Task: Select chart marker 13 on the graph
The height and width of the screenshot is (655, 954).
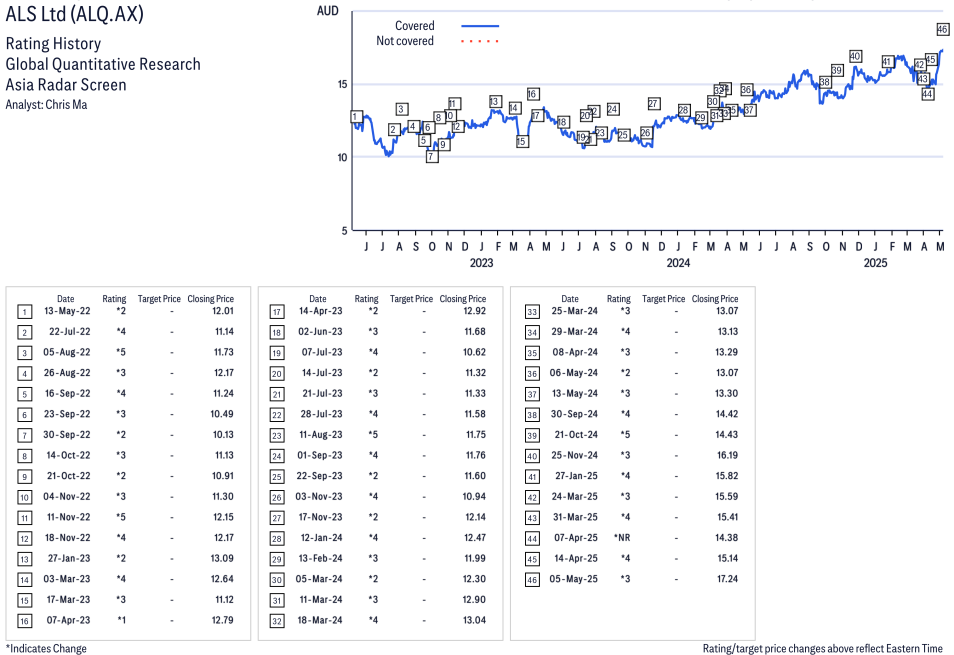Action: [494, 102]
